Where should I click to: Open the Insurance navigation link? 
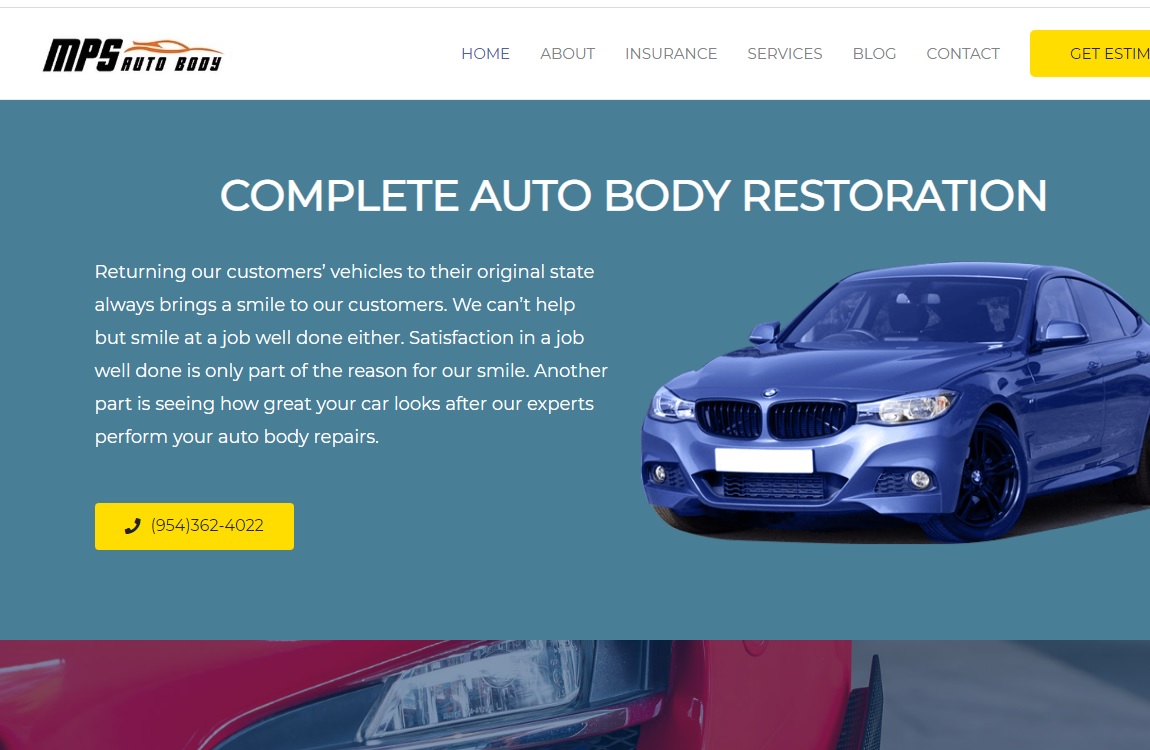[670, 54]
